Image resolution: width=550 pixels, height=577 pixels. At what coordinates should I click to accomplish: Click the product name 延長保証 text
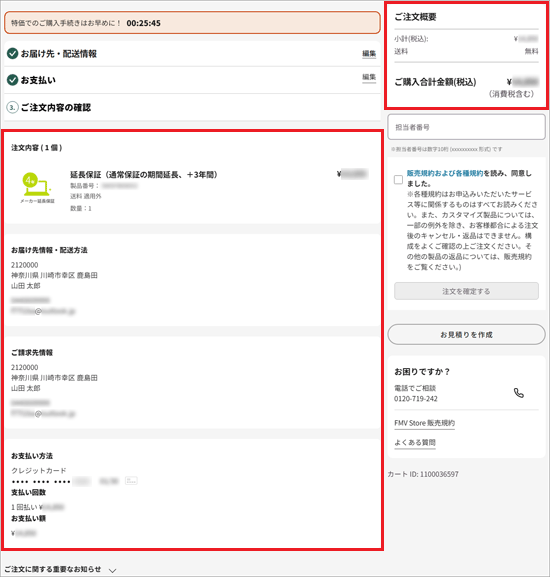coord(144,174)
